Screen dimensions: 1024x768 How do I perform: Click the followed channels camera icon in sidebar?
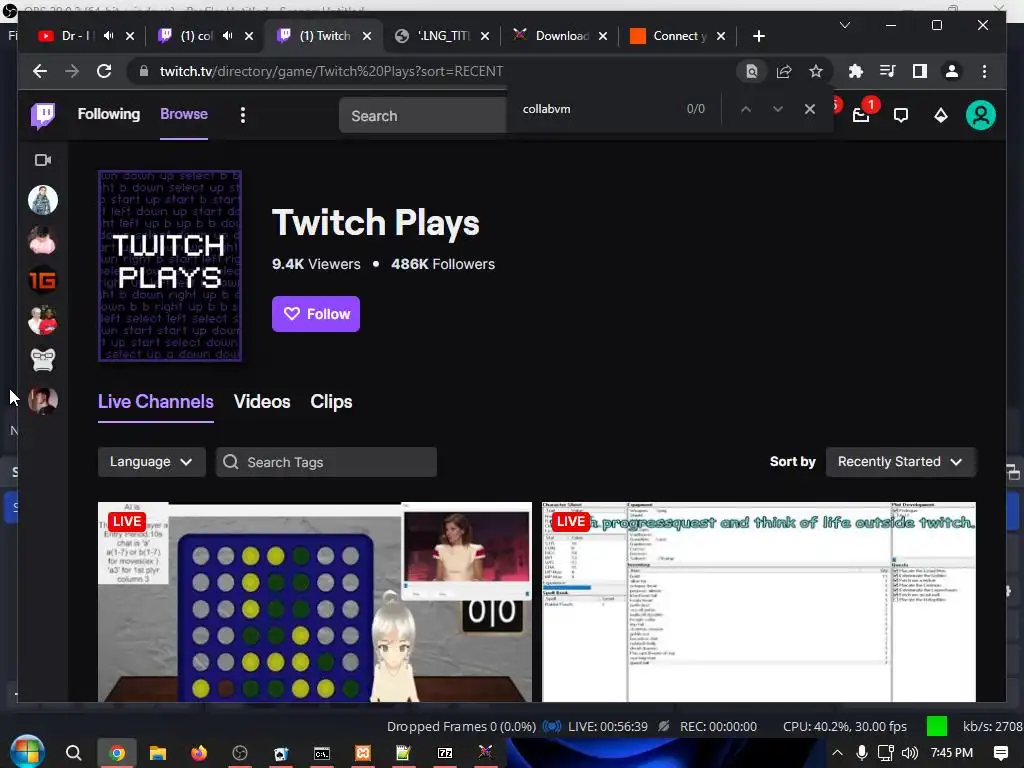[43, 160]
